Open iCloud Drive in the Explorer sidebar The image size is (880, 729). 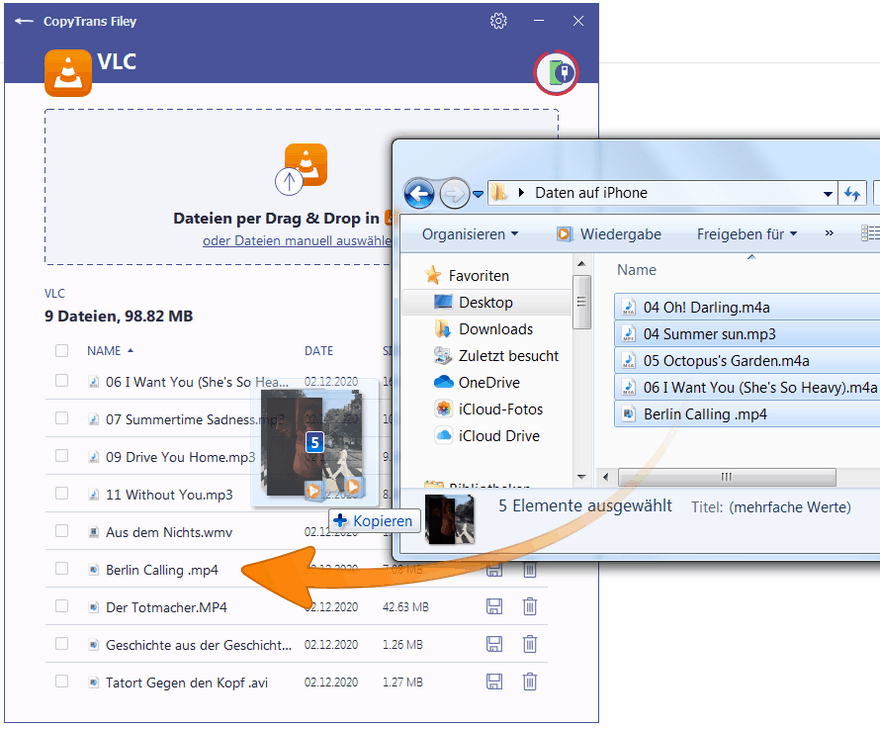click(499, 436)
